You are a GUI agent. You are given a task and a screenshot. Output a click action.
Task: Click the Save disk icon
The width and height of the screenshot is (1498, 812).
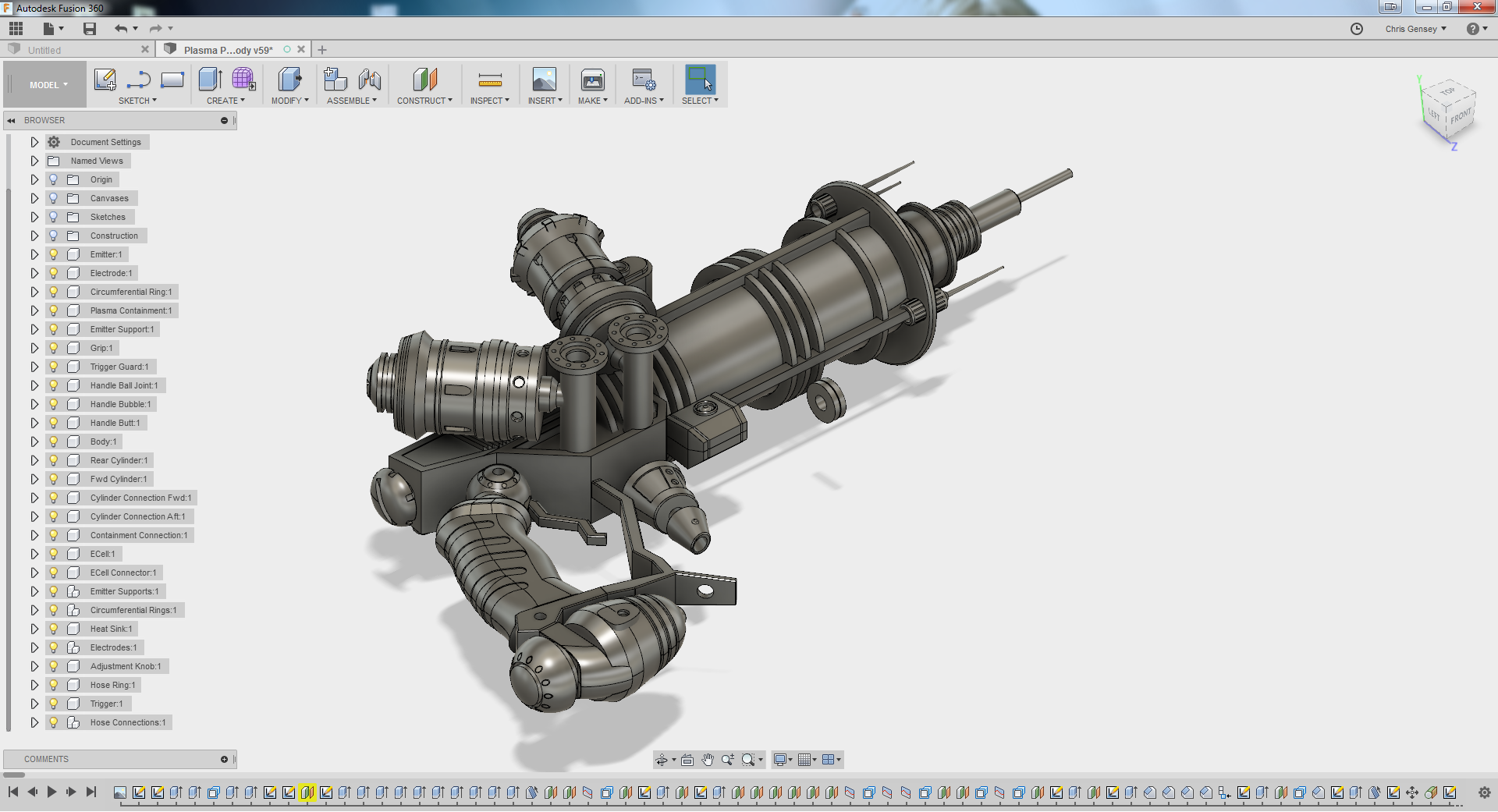90,29
